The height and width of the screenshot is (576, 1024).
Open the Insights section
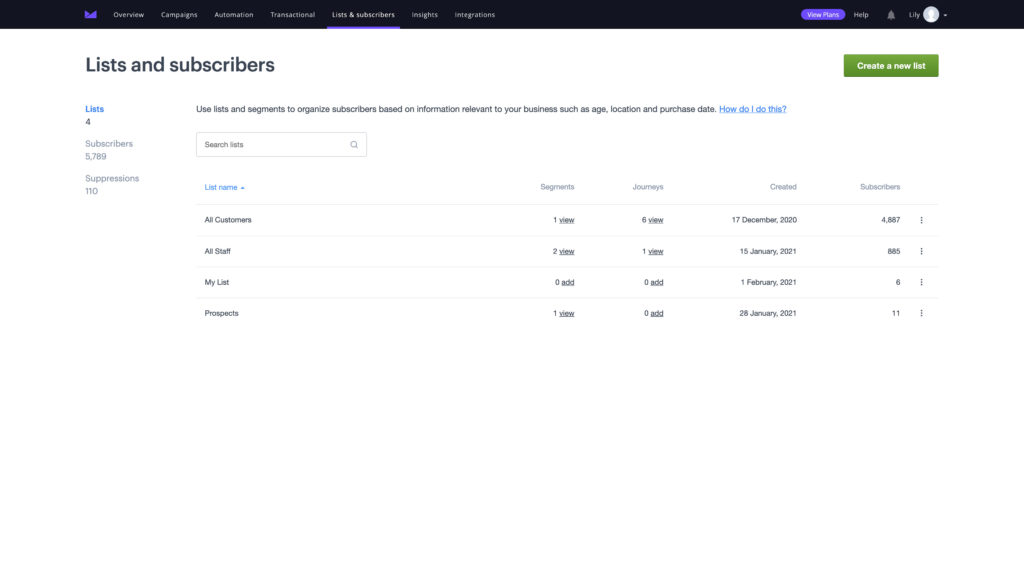(423, 14)
